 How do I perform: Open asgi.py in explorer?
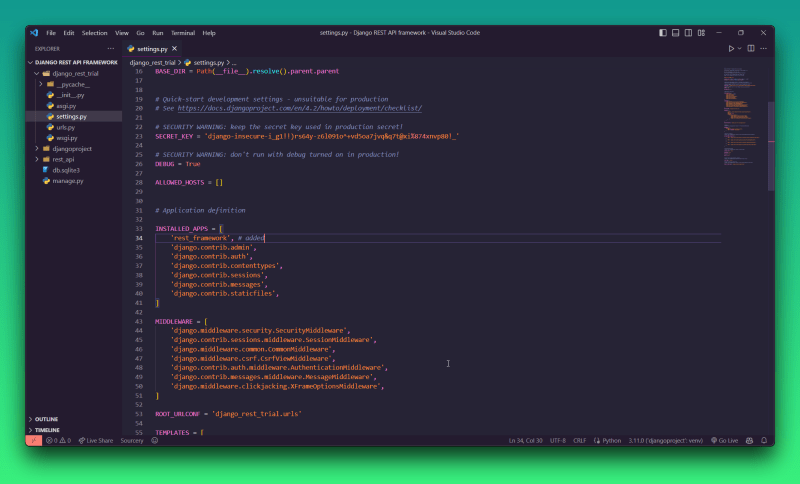tap(73, 106)
